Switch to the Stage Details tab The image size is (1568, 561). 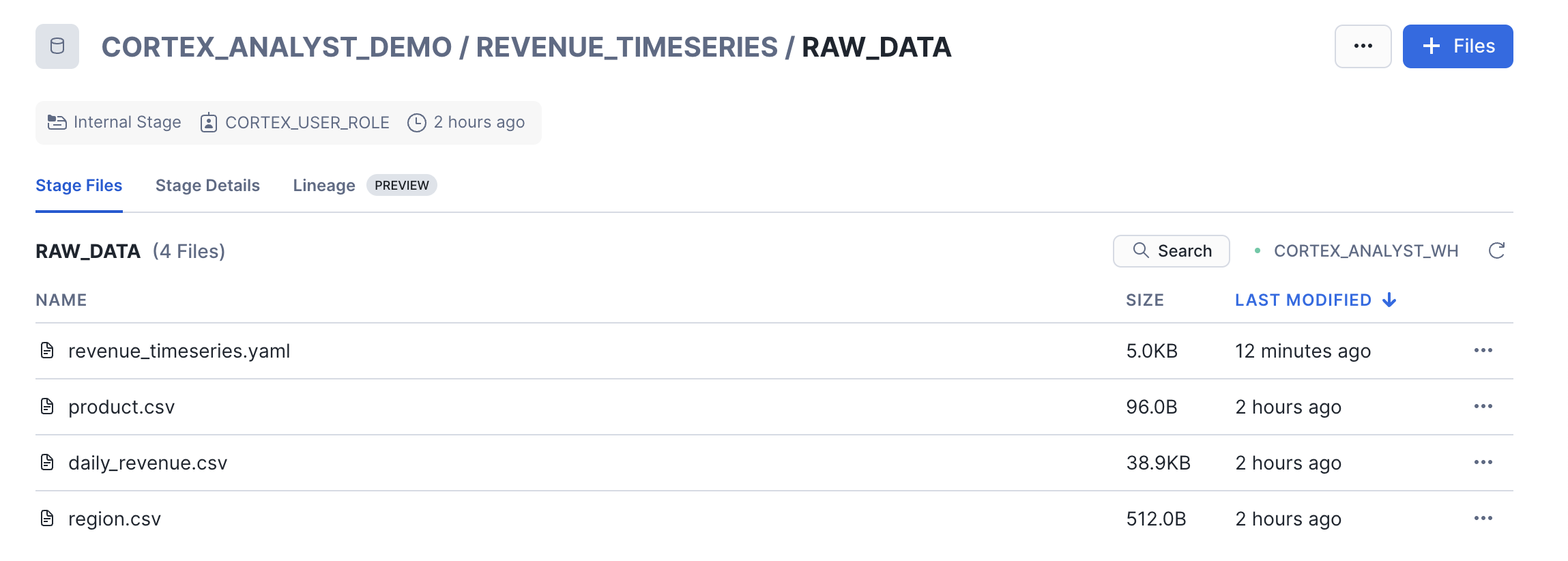click(x=207, y=186)
